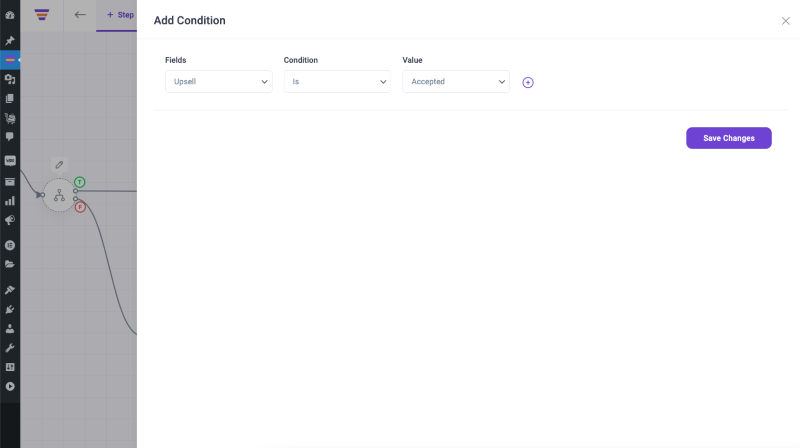
Task: Click the green T true-branch marker
Action: pyautogui.click(x=80, y=182)
